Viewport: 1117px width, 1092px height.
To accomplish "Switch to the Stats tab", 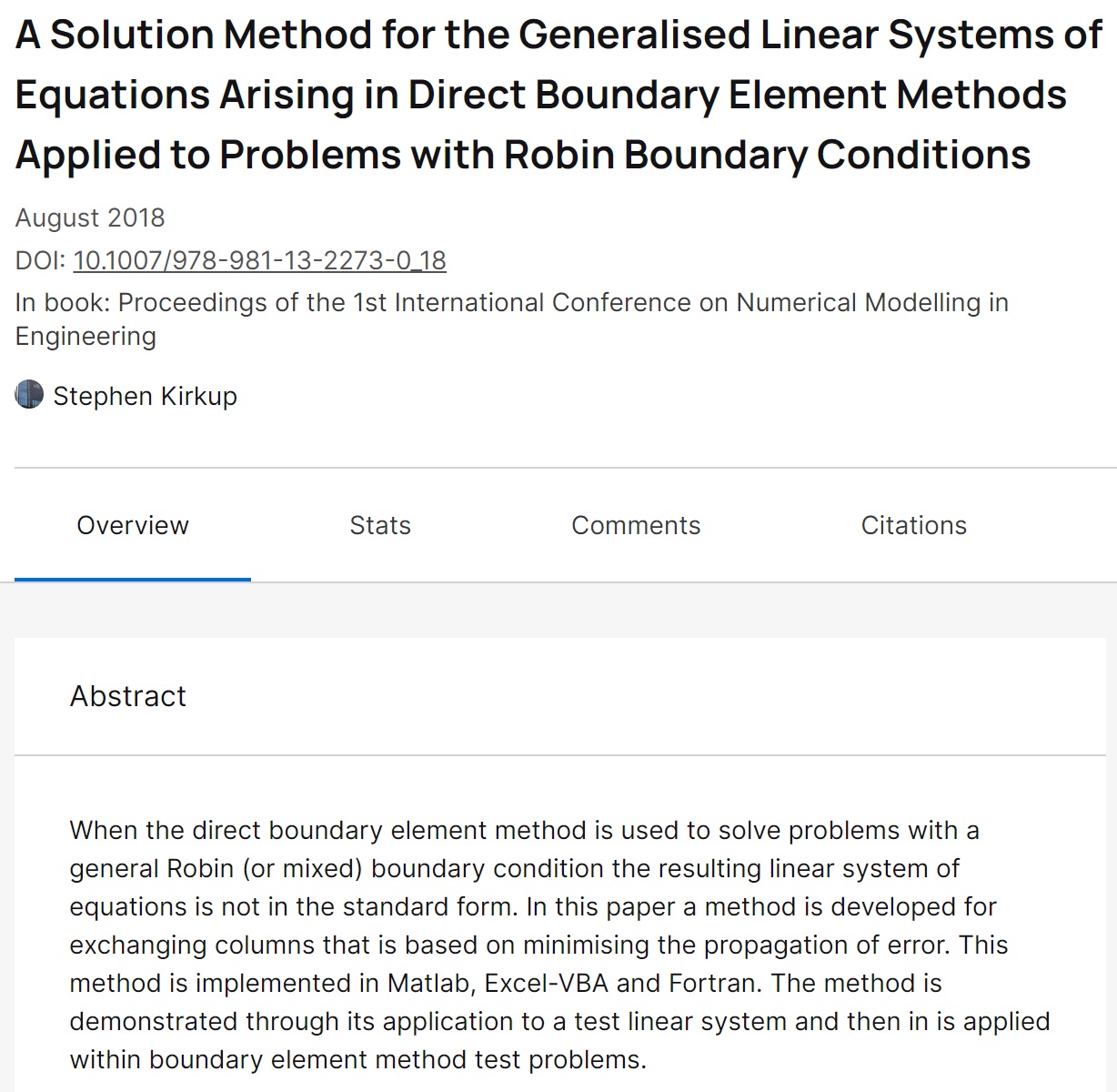I will coord(380,525).
